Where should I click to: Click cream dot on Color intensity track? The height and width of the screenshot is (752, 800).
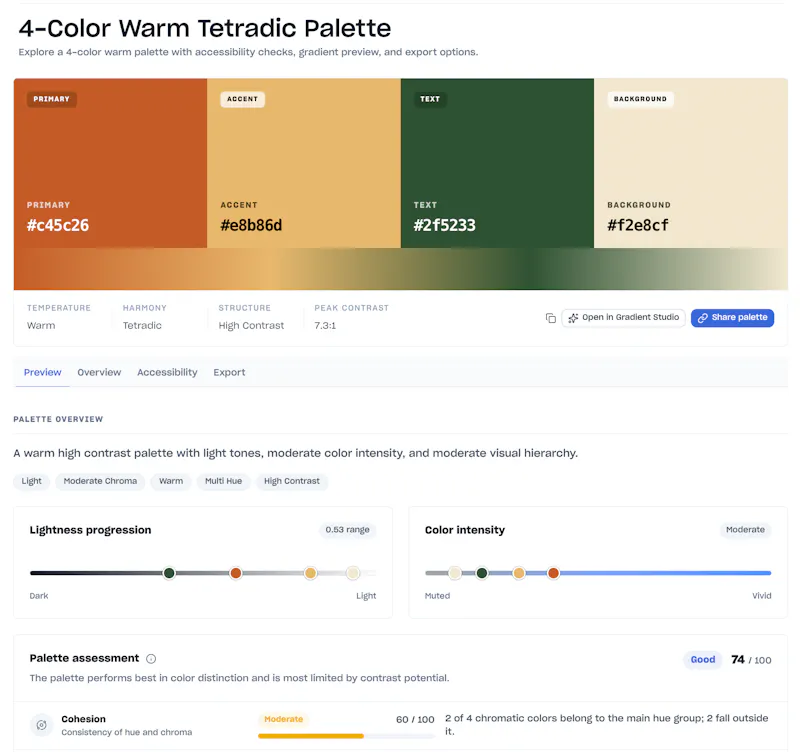(455, 573)
